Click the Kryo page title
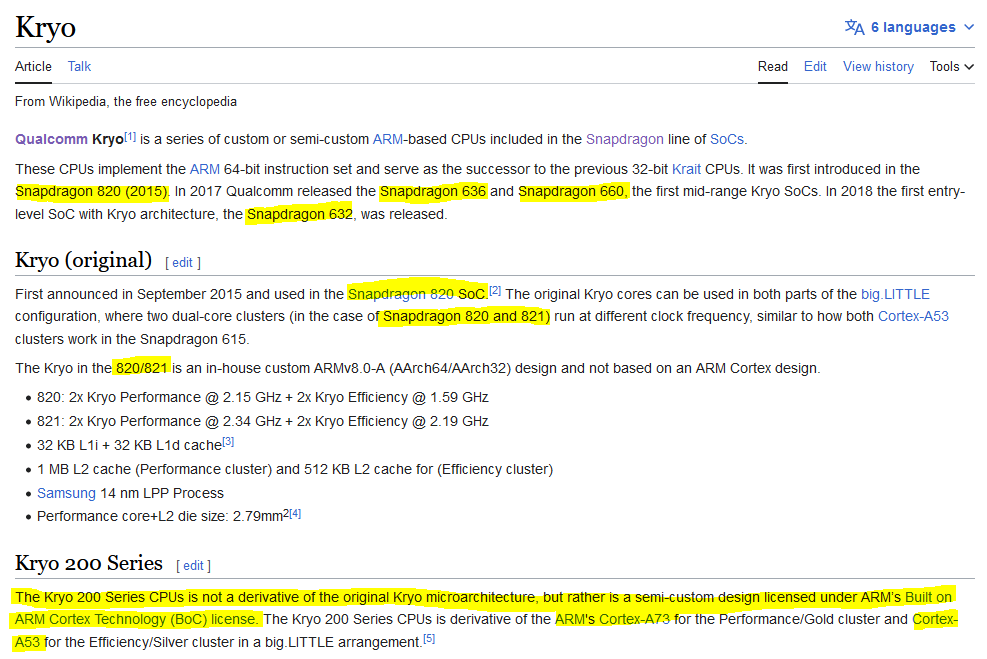Image resolution: width=987 pixels, height=659 pixels. coord(45,28)
